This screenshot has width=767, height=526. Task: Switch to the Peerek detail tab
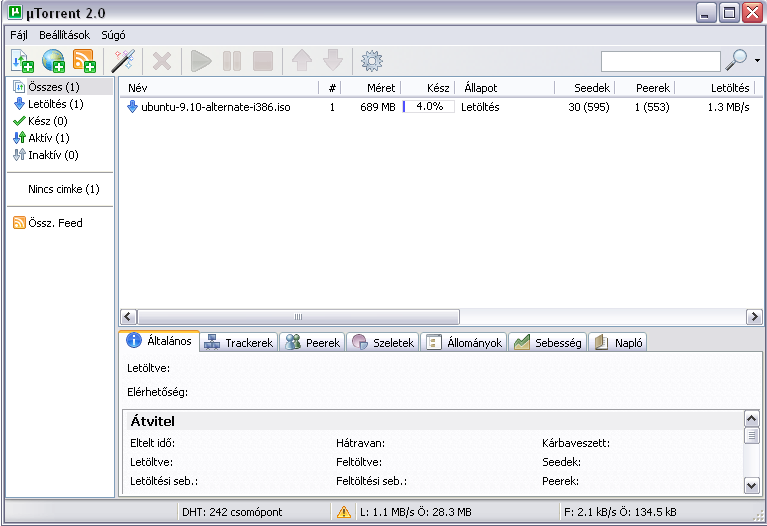coord(313,343)
